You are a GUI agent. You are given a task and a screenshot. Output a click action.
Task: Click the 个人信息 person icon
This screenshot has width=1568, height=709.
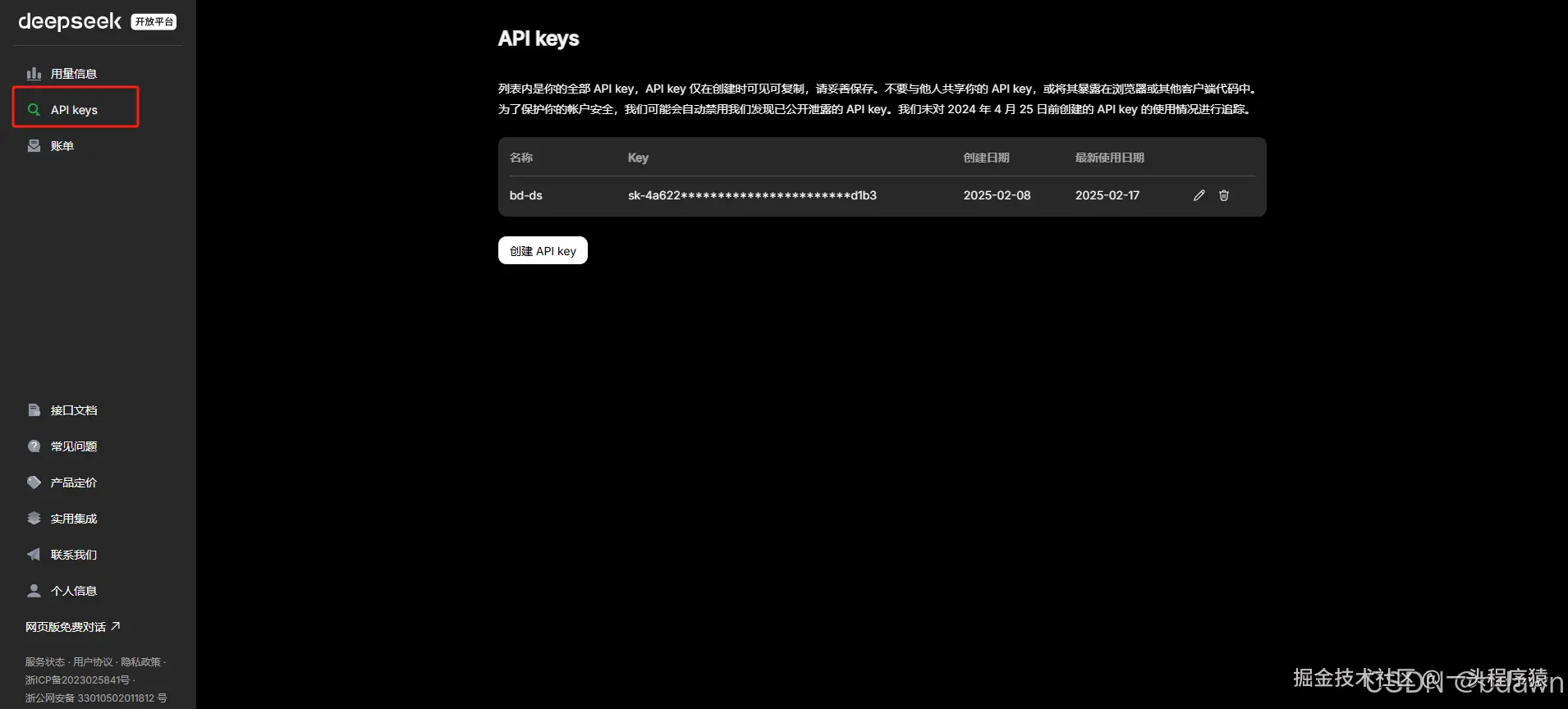34,591
